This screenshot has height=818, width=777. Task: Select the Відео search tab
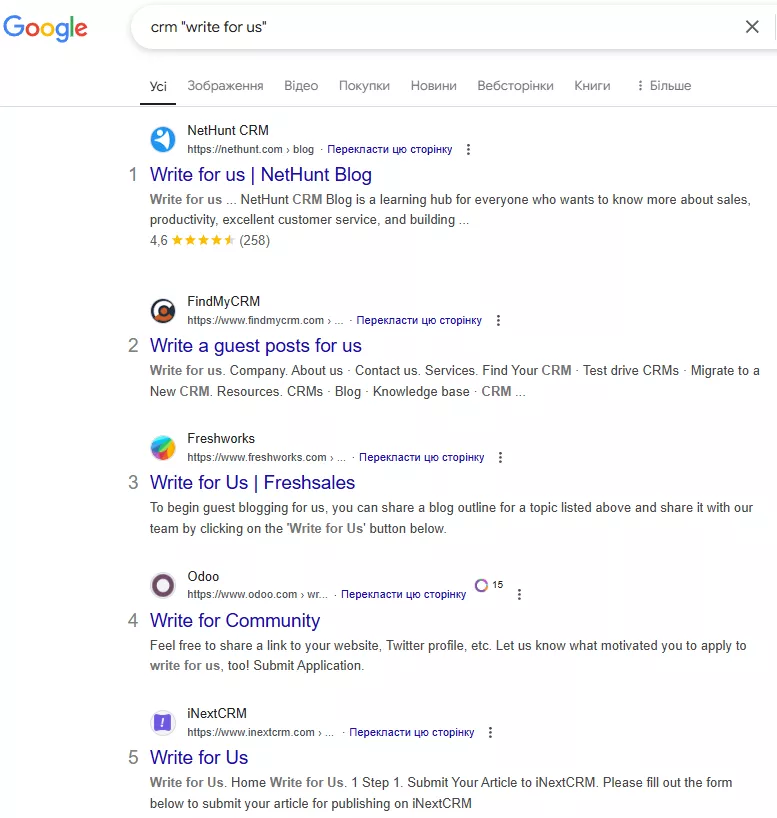coord(301,86)
